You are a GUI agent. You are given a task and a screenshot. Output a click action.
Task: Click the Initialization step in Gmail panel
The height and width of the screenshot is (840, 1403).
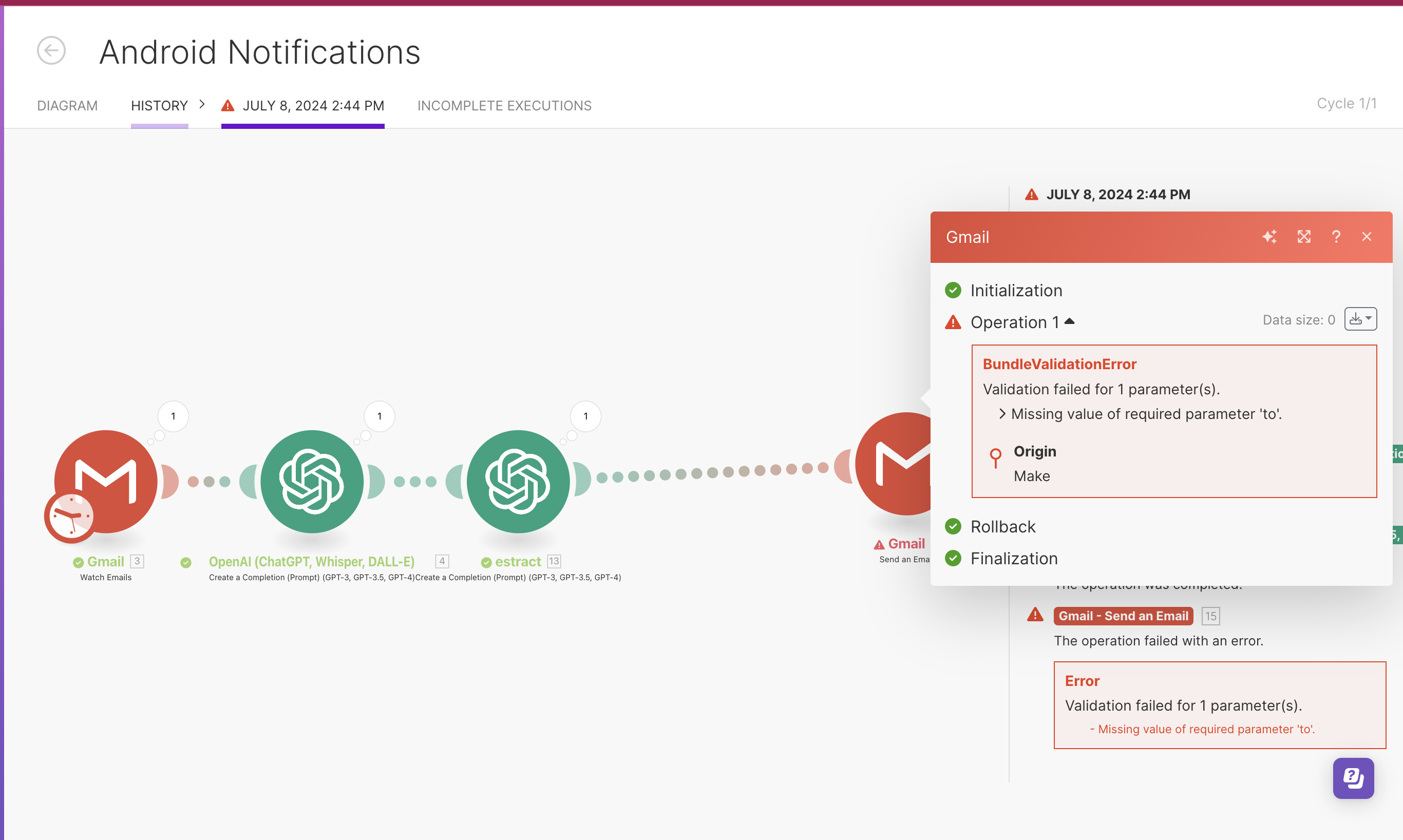pos(1016,291)
